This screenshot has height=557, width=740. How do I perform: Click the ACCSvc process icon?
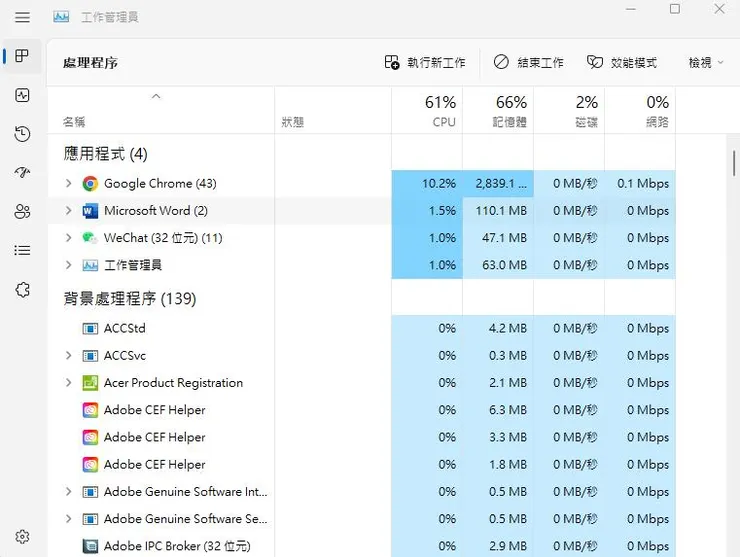(90, 355)
